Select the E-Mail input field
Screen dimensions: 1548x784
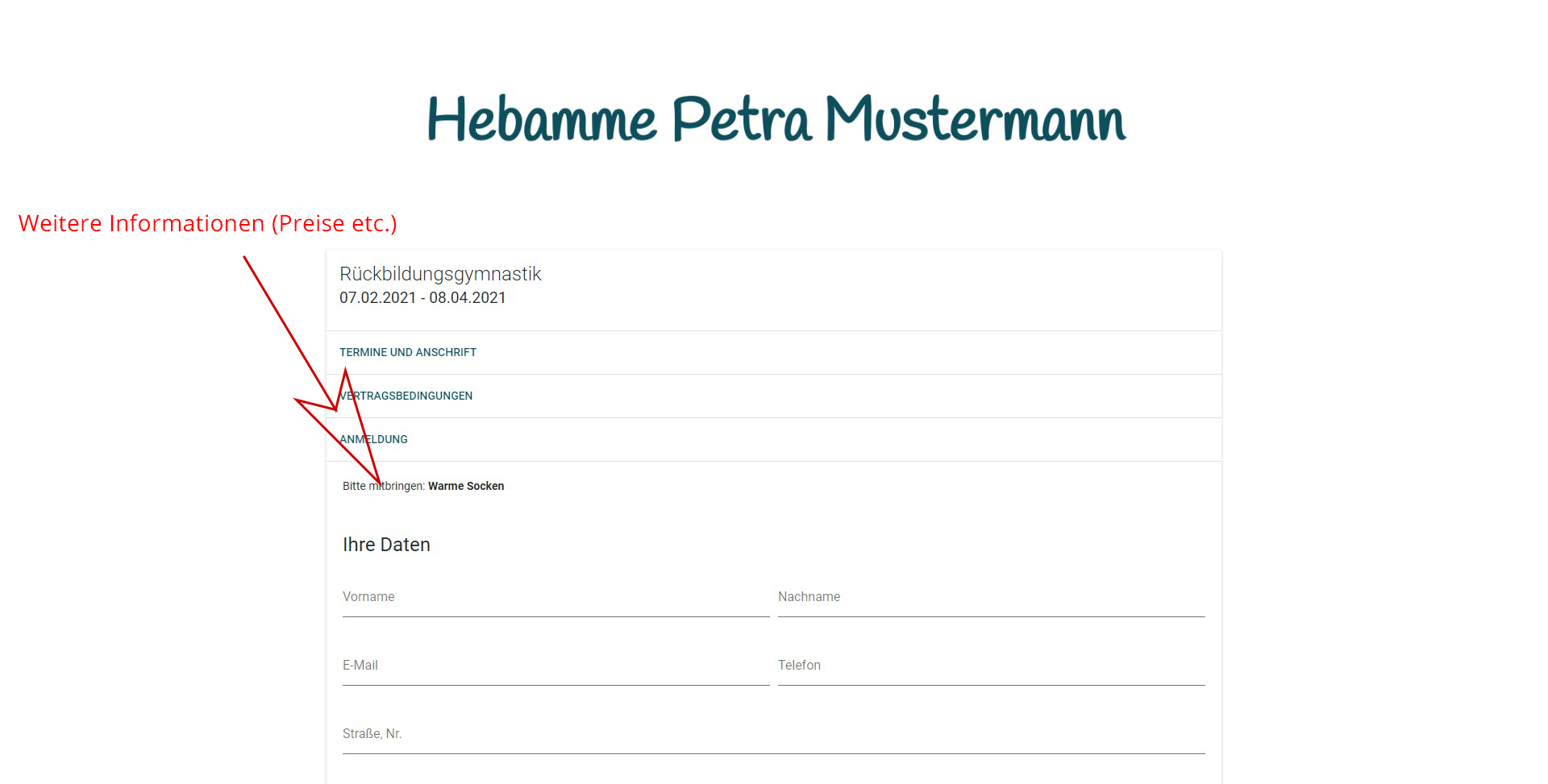[555, 666]
